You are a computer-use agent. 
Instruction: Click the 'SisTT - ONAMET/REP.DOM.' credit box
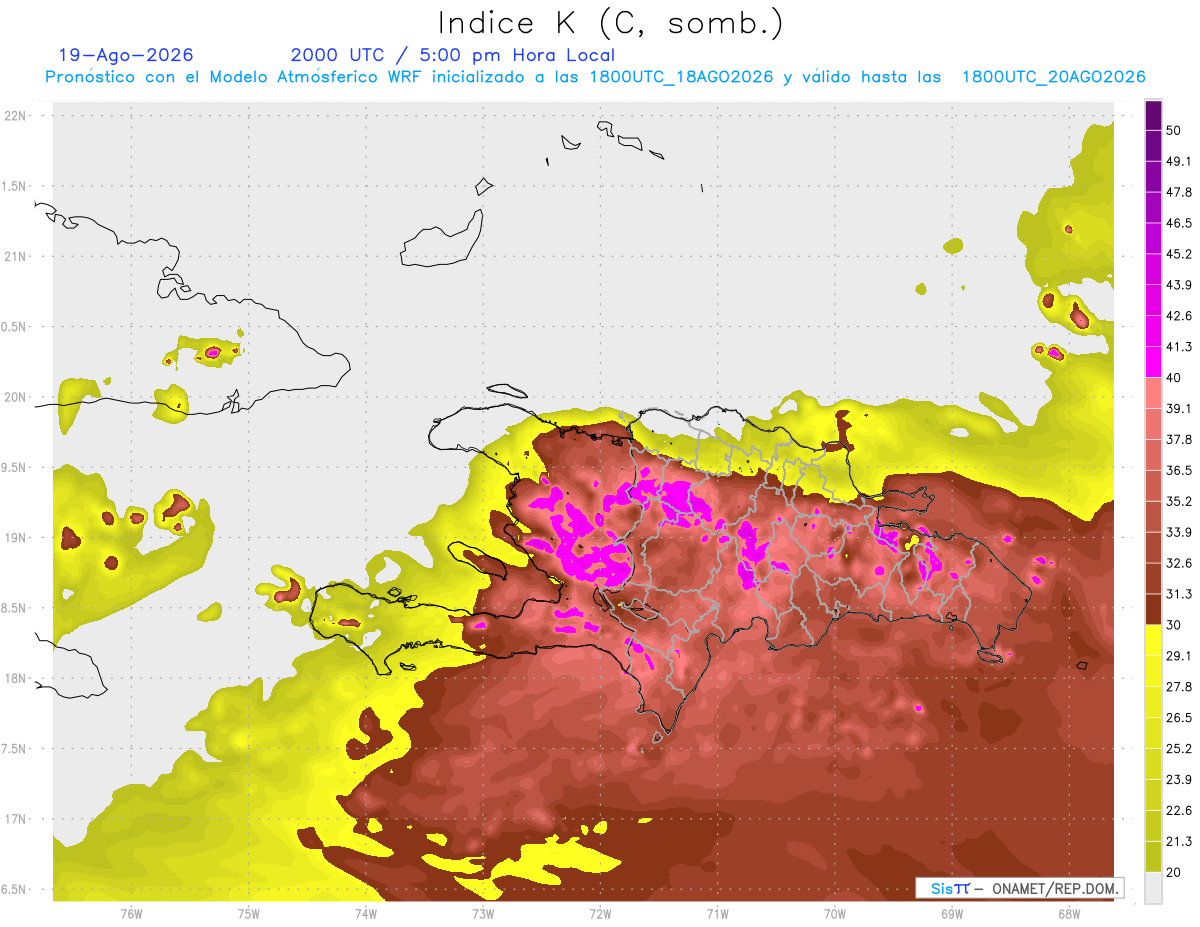(x=1020, y=888)
